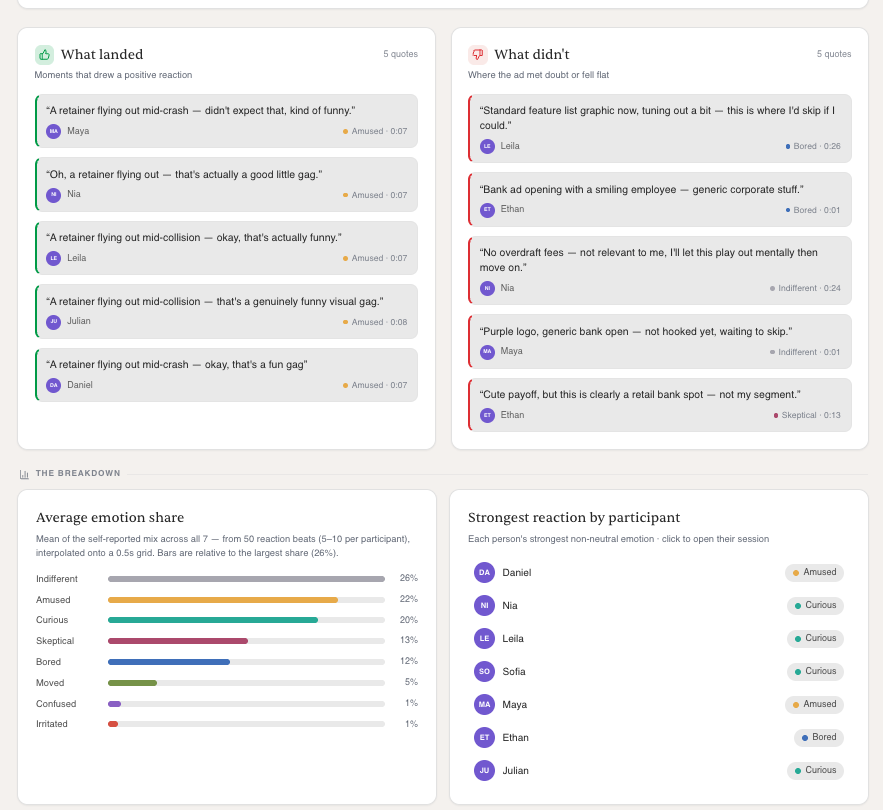883x810 pixels.
Task: Open Sofia's session from the participant list
Action: (x=659, y=671)
